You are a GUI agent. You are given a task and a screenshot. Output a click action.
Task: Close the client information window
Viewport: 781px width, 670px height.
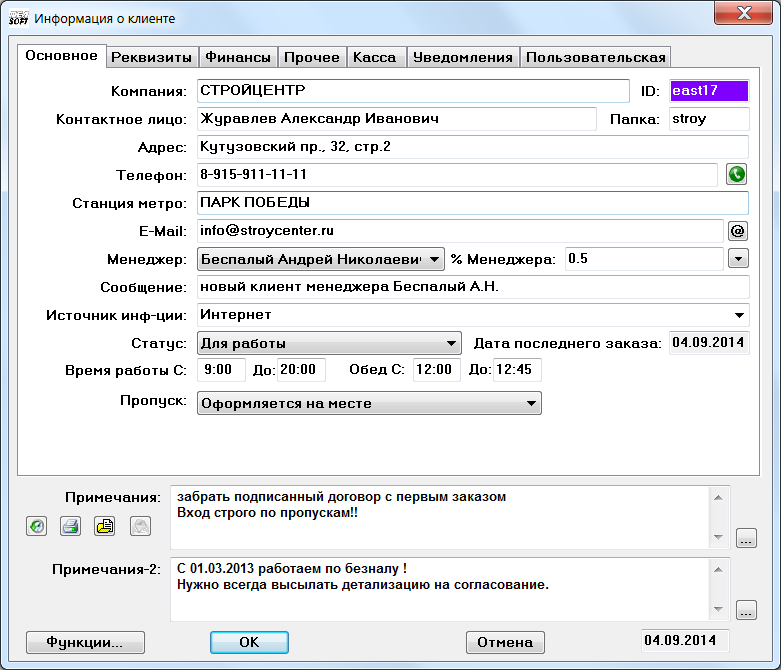coord(743,13)
